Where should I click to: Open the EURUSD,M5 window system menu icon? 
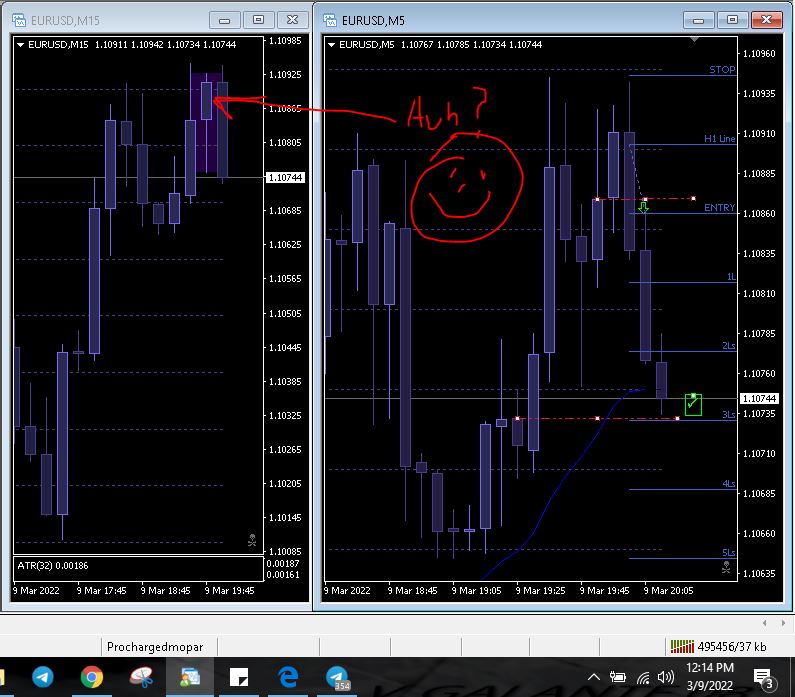(x=330, y=20)
